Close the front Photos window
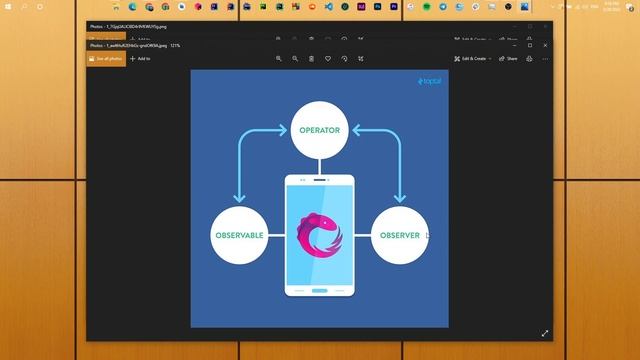This screenshot has height=360, width=640. [545, 45]
